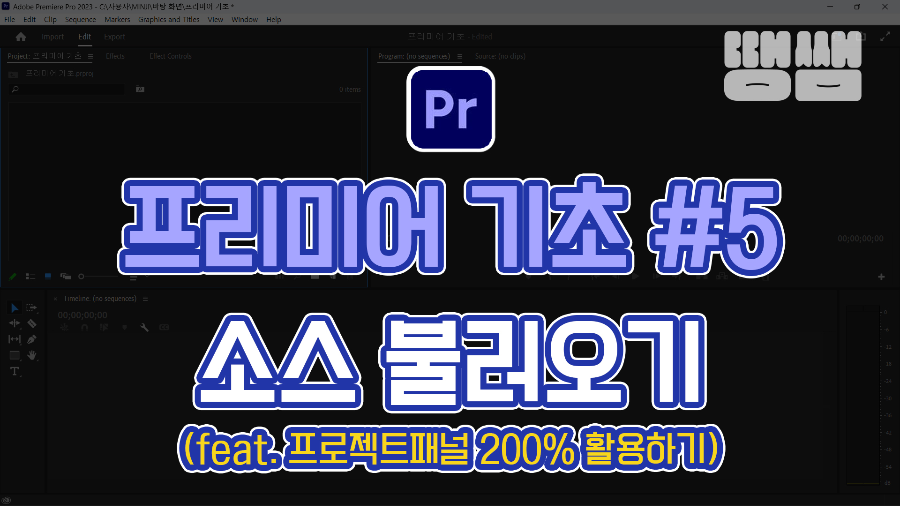The width and height of the screenshot is (900, 506).
Task: Click the Timeline timecode 00;00;00;00
Action: [x=82, y=315]
